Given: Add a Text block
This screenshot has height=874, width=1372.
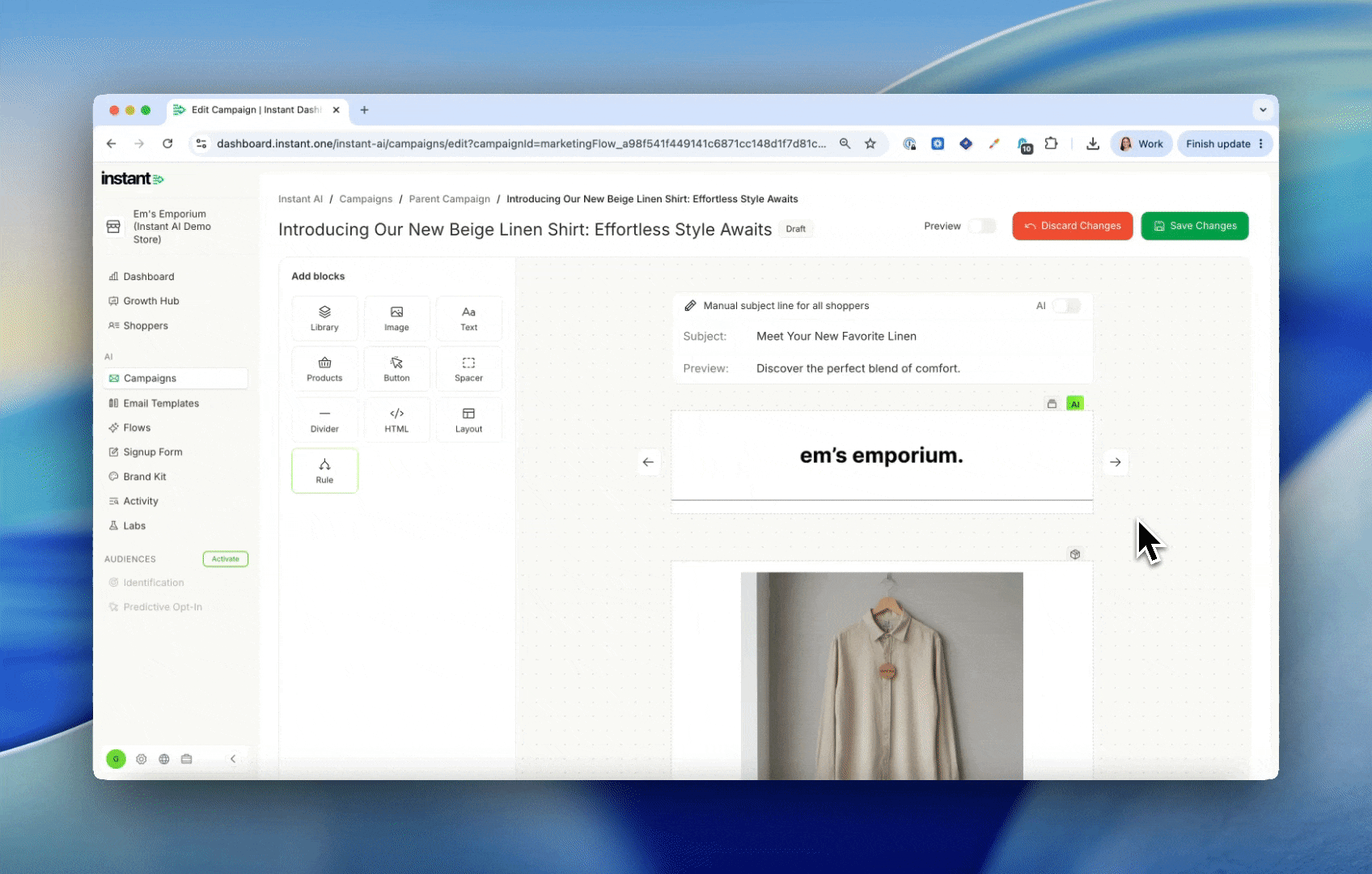Looking at the screenshot, I should 468,318.
